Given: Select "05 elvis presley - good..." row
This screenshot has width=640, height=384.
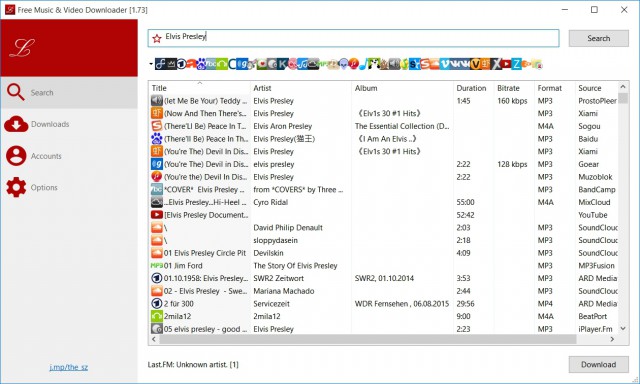Looking at the screenshot, I should [x=384, y=329].
